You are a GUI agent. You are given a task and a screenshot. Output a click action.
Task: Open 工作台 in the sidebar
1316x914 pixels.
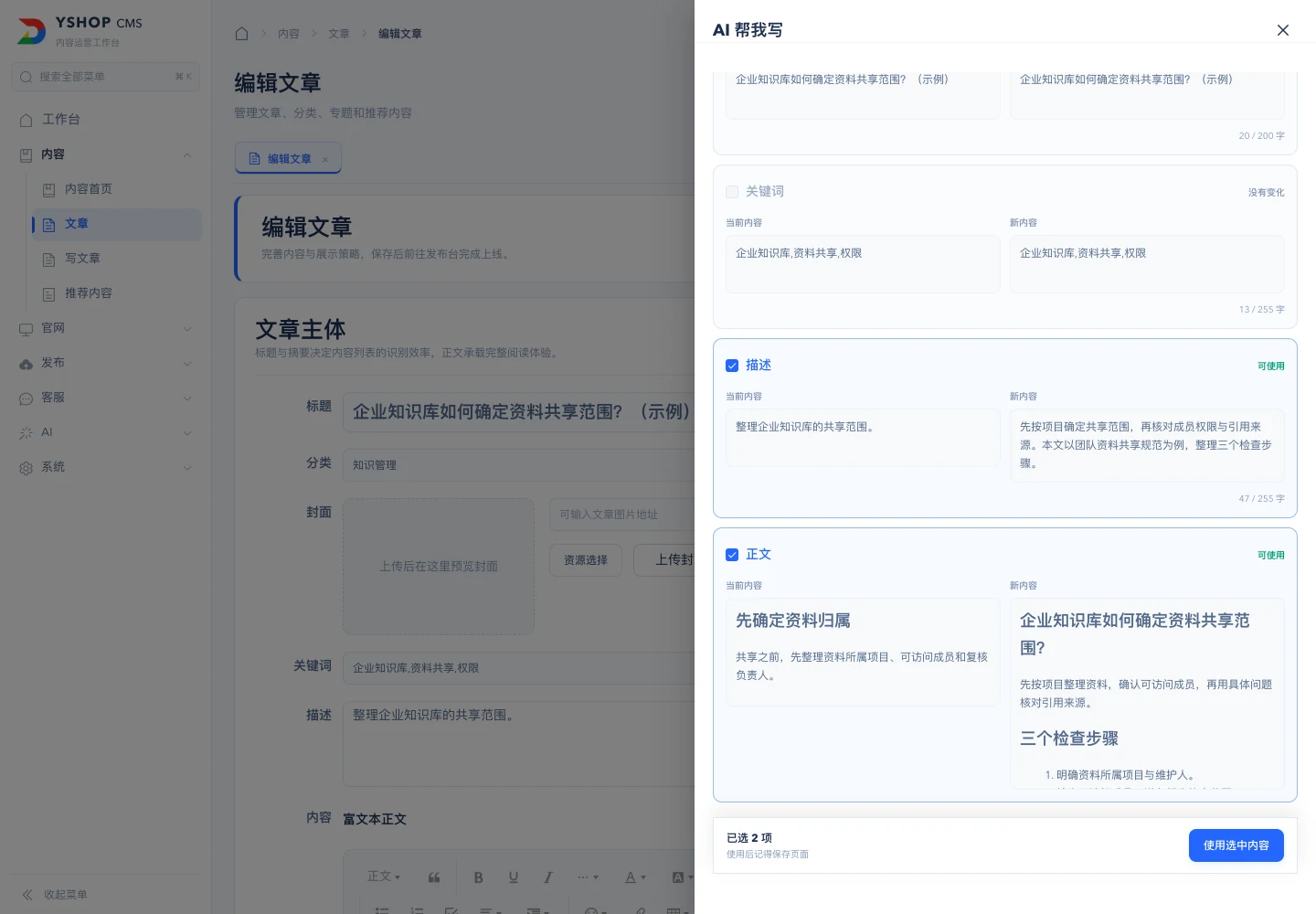[106, 120]
